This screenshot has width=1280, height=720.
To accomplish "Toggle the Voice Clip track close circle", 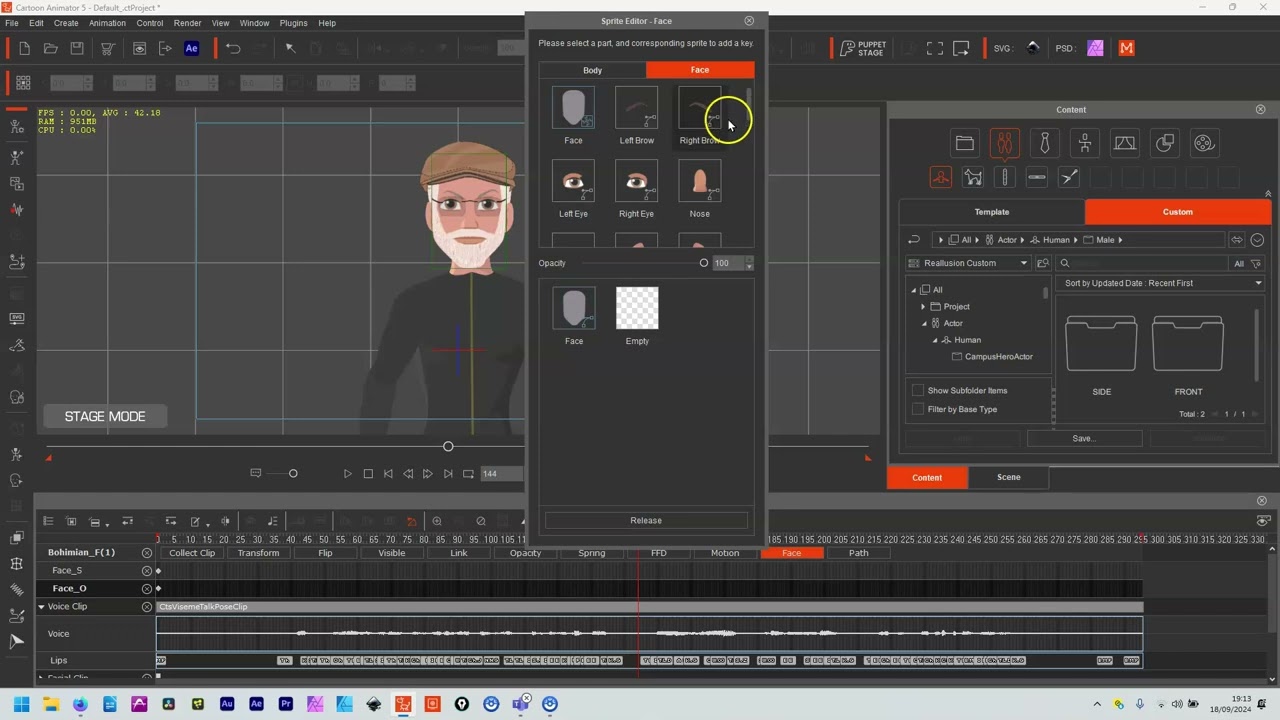I will coord(147,607).
